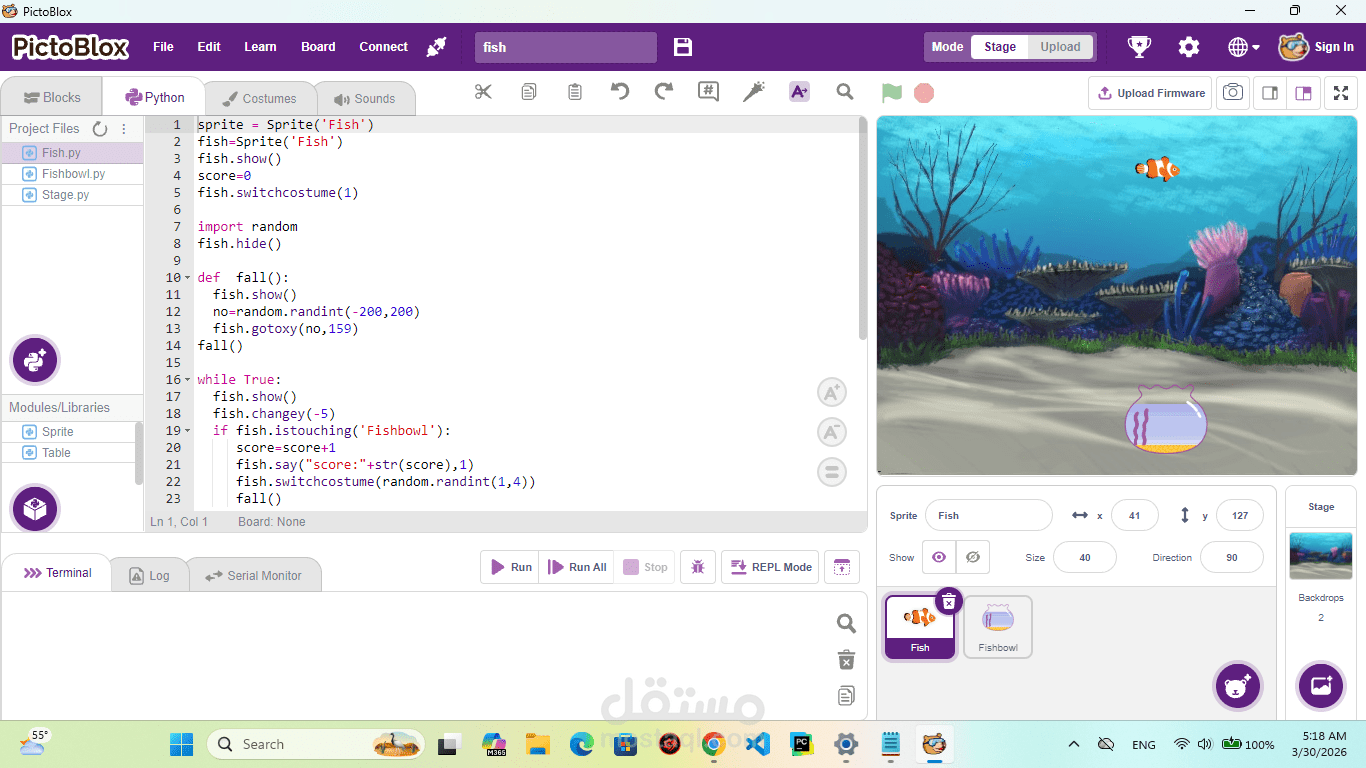1366x768 pixels.
Task: Click the debug bug icon
Action: coord(698,567)
